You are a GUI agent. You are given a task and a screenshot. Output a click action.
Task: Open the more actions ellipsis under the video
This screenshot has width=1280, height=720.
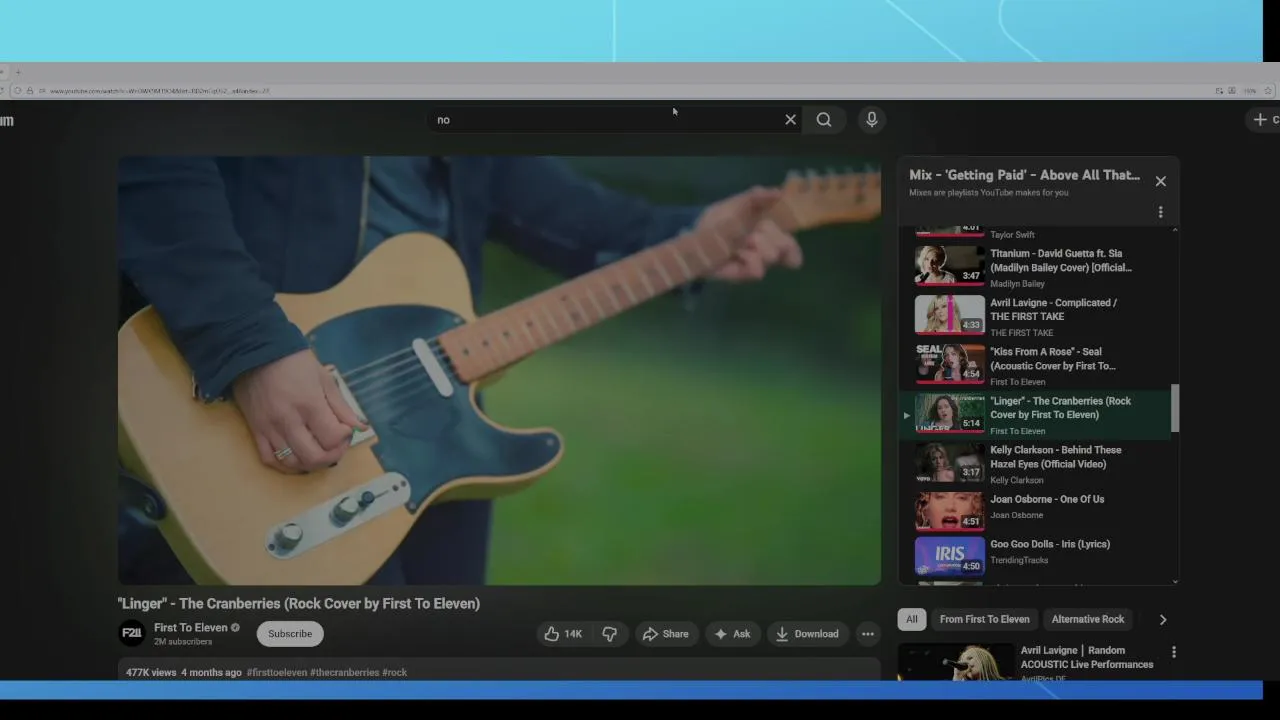click(x=868, y=634)
